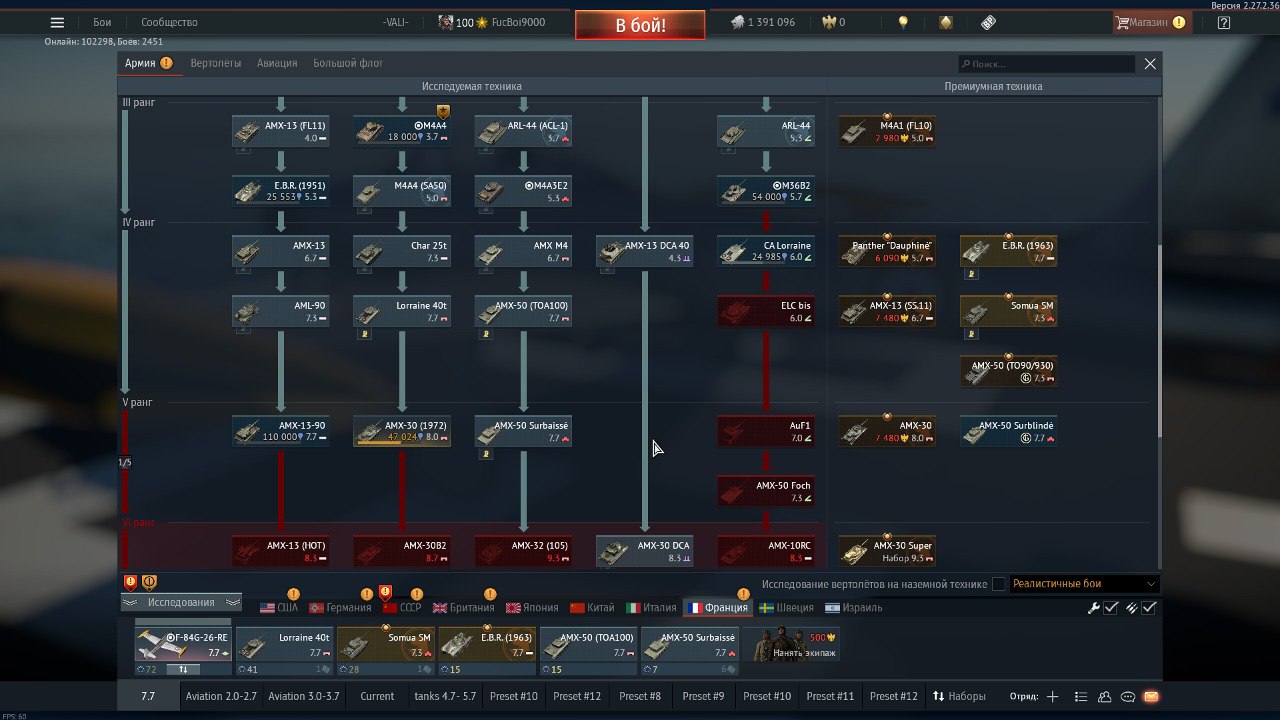Select the Current preset
Screen dimensions: 1280x720
tap(377, 696)
